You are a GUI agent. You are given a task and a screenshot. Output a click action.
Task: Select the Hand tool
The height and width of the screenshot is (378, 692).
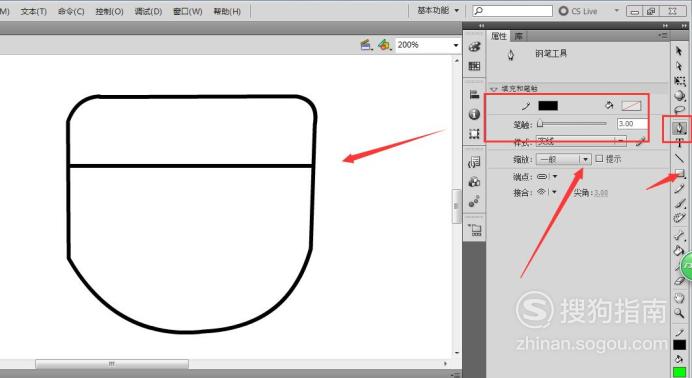pos(679,298)
